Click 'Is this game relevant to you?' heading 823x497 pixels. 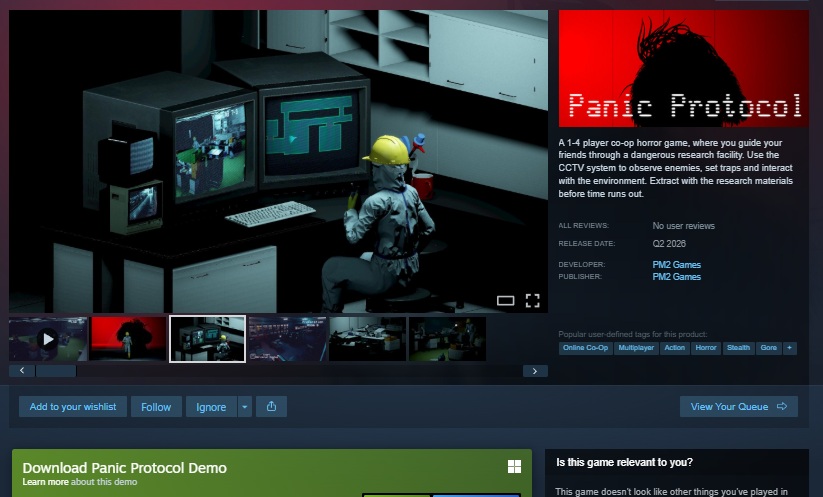[x=625, y=462]
